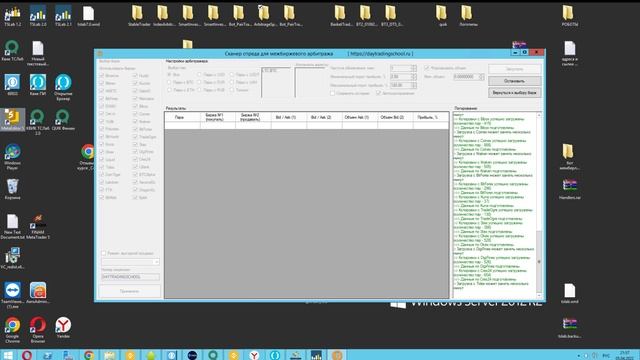Toggle the Kucoin exchange checkbox
640x360 pixels.
[135, 83]
